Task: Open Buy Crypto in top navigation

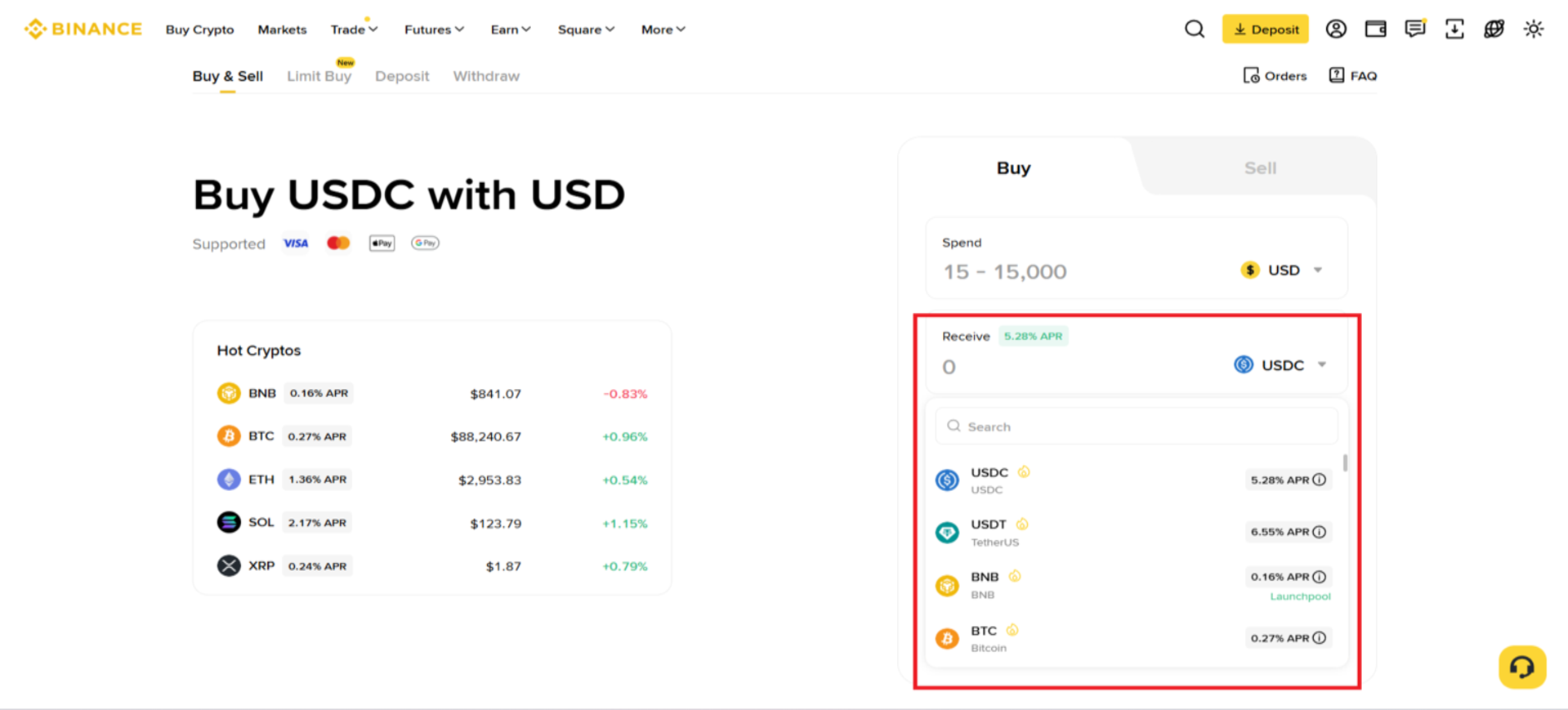Action: [199, 29]
